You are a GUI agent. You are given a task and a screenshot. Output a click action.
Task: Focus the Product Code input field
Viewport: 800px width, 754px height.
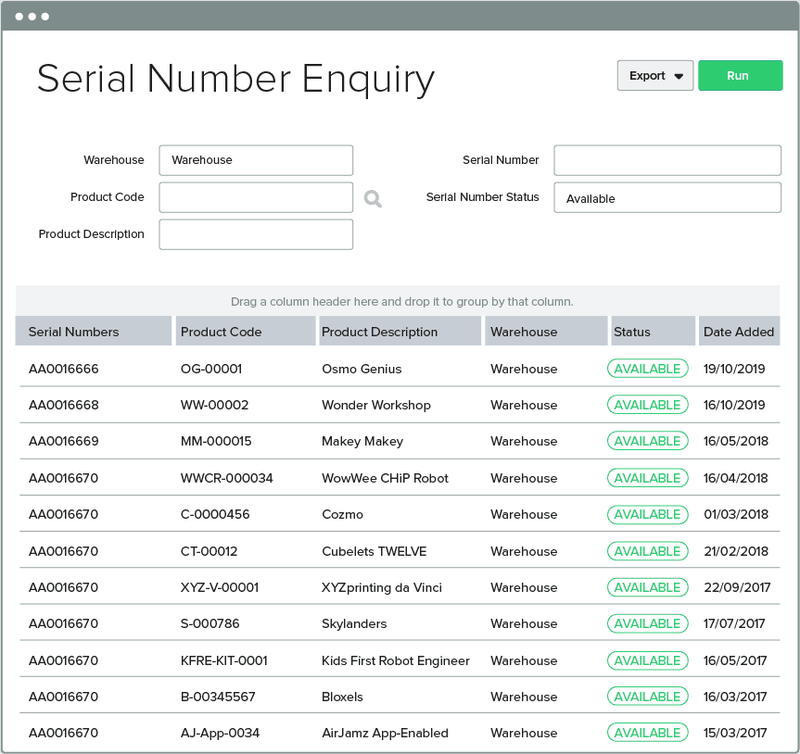(x=256, y=197)
